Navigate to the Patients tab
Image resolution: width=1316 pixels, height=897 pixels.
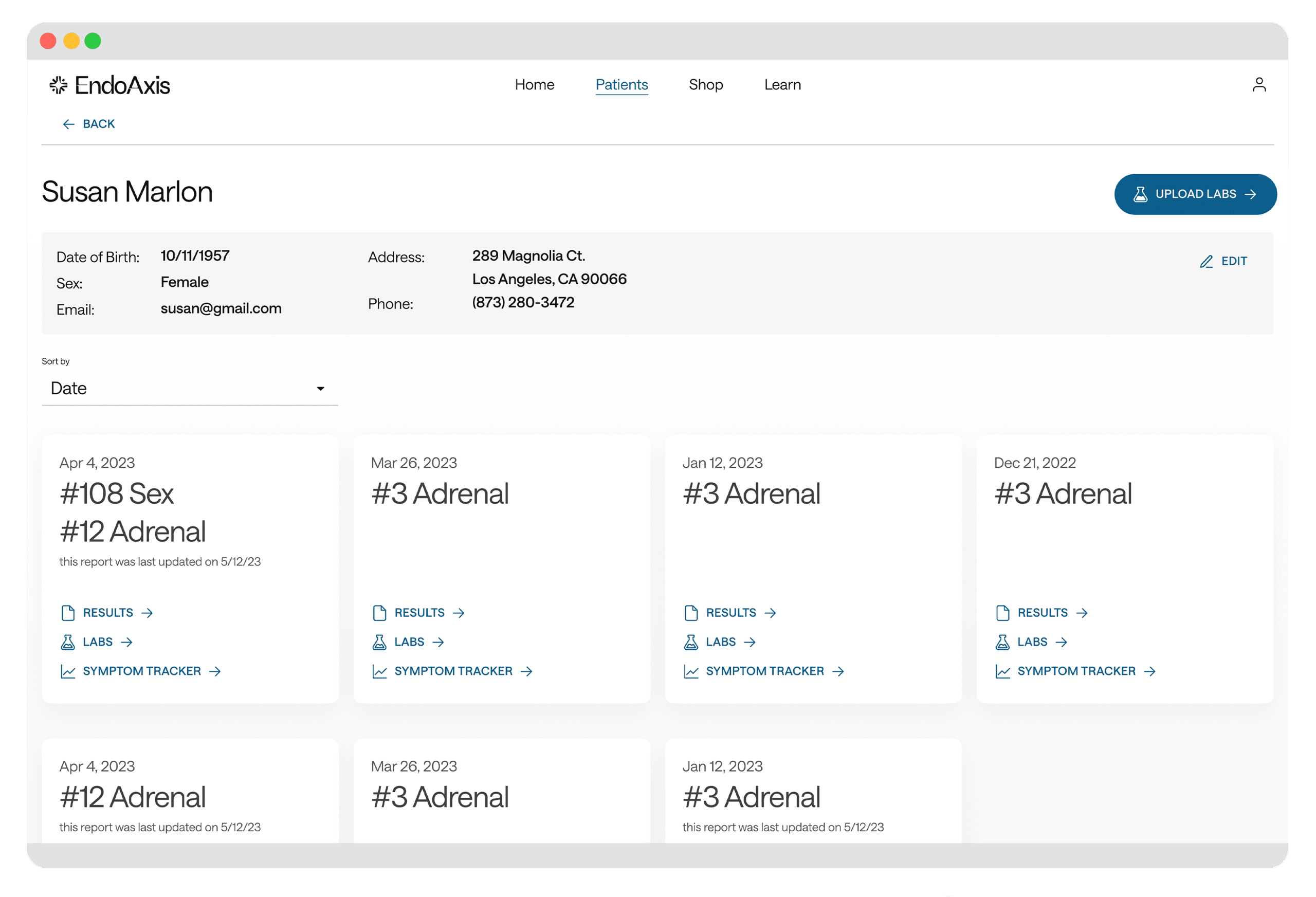621,84
